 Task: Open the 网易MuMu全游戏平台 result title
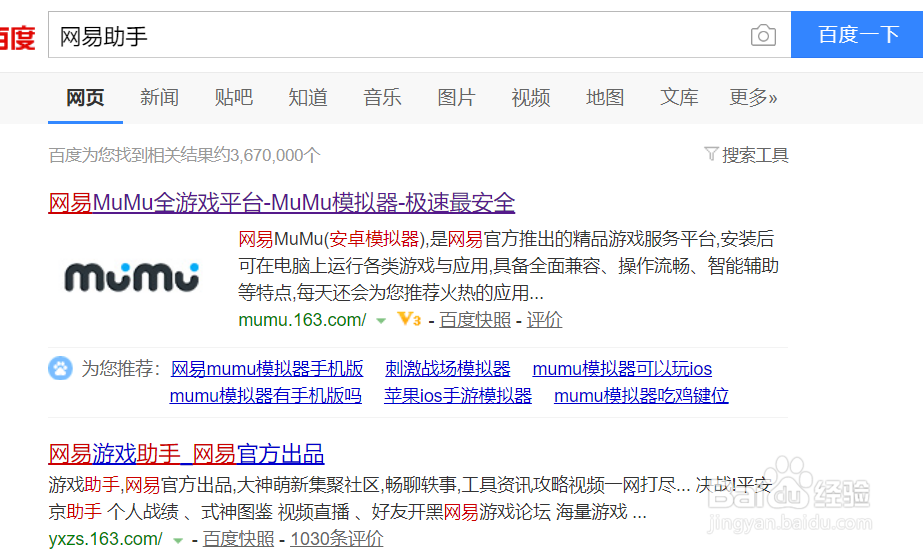pos(281,203)
